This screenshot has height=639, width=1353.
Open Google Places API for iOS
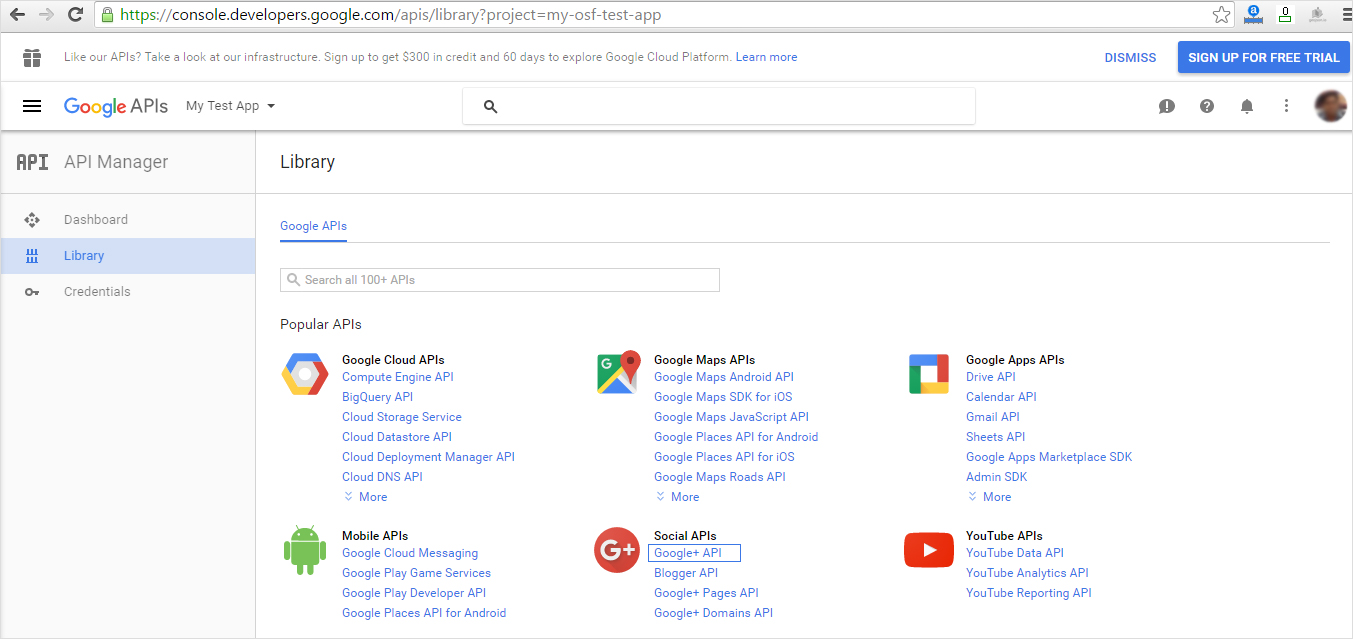point(724,457)
